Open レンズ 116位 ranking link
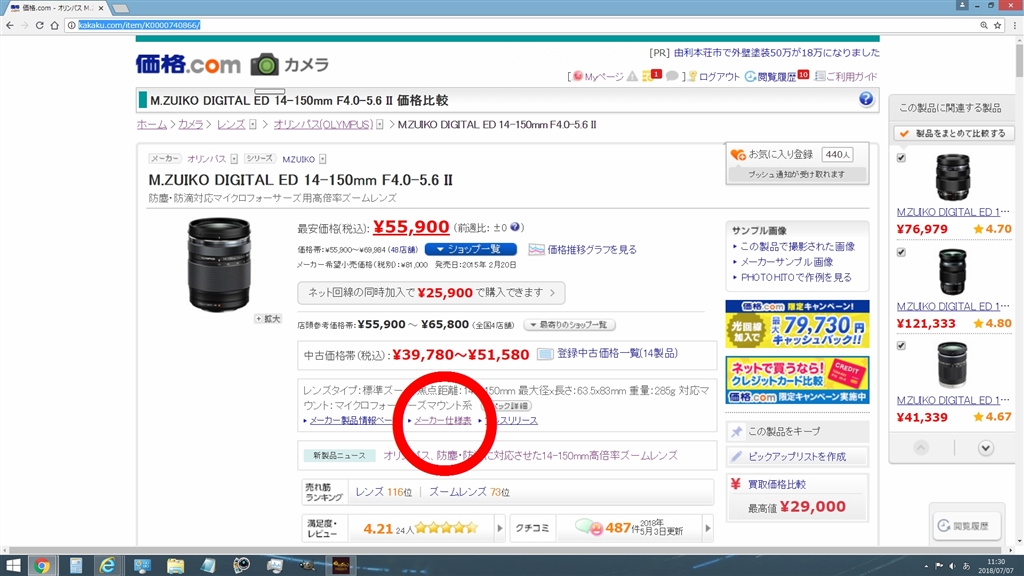 pyautogui.click(x=383, y=492)
